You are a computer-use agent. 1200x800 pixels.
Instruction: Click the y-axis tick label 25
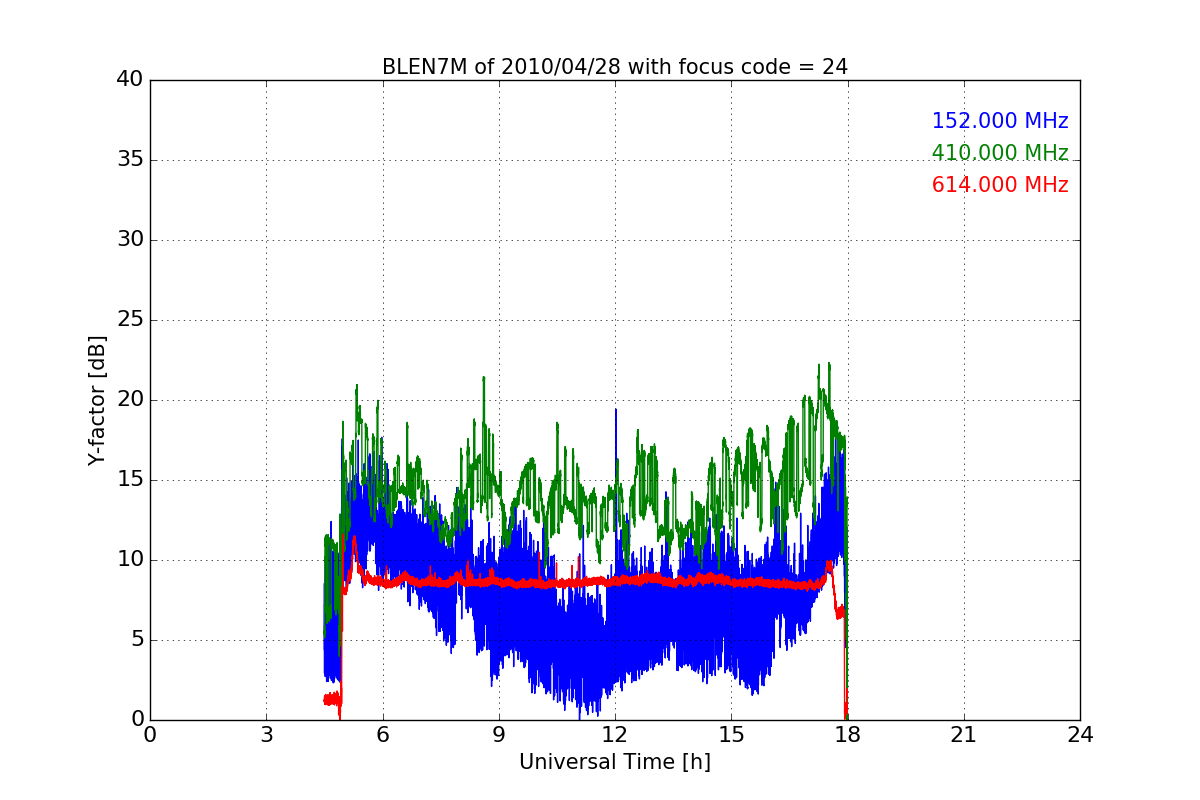[130, 320]
